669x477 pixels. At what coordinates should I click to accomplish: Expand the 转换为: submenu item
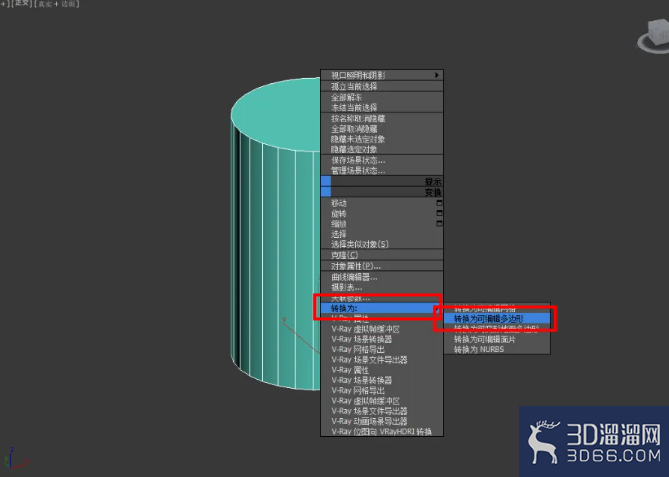tap(382, 308)
